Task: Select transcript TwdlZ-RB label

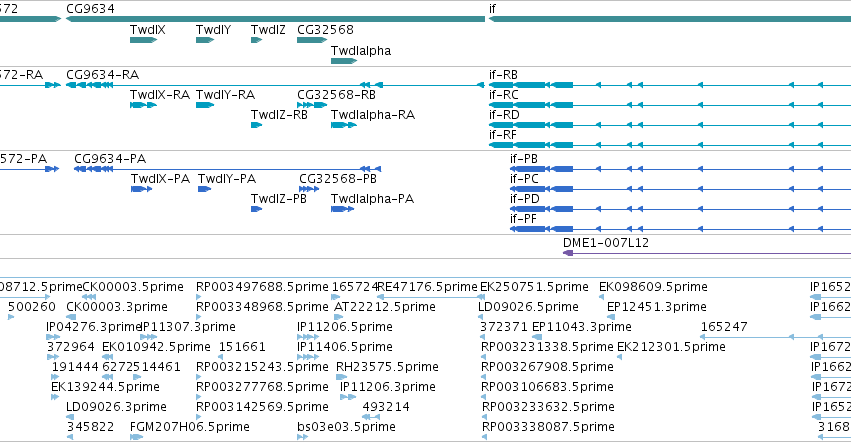Action: [279, 115]
